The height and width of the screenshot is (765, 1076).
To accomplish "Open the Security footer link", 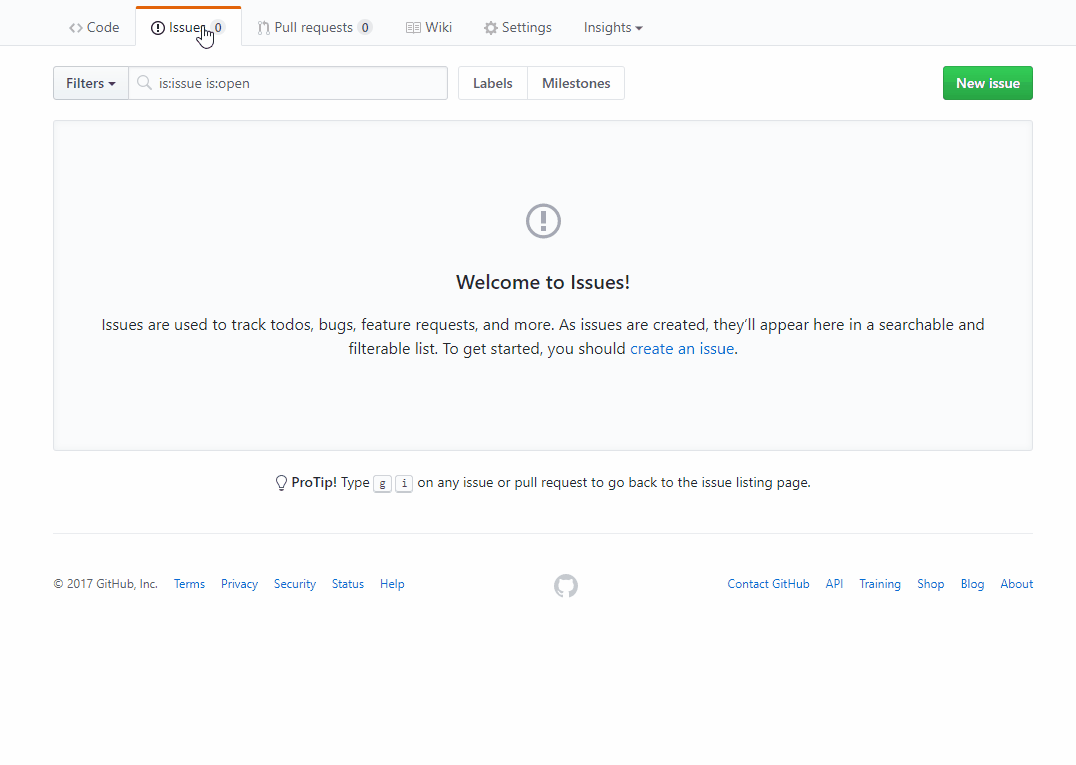I will click(295, 584).
